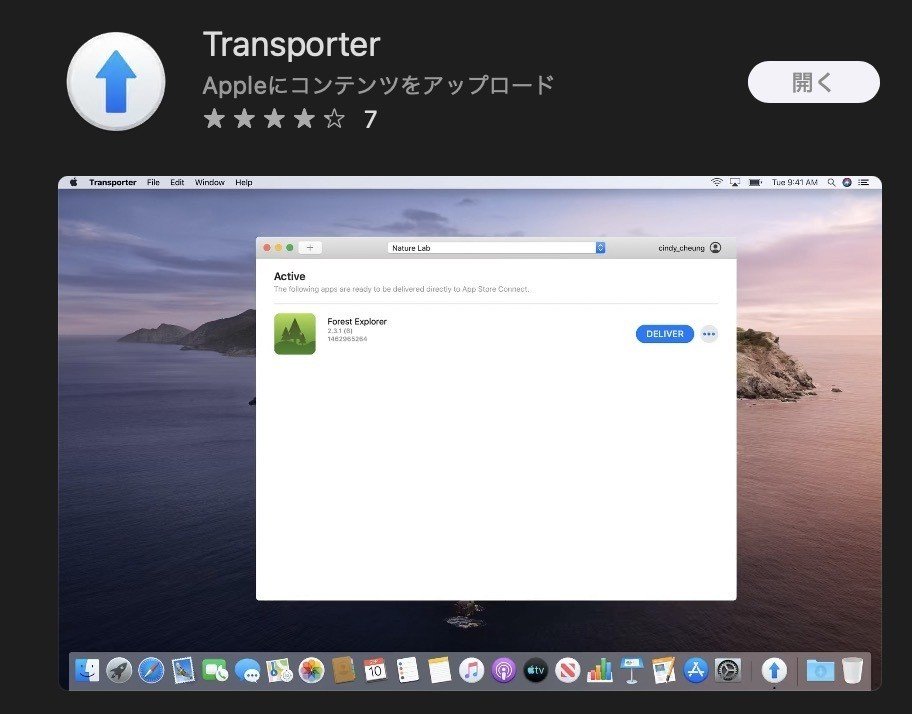Open the Apple menu
Viewport: 912px width, 714px height.
click(x=74, y=182)
